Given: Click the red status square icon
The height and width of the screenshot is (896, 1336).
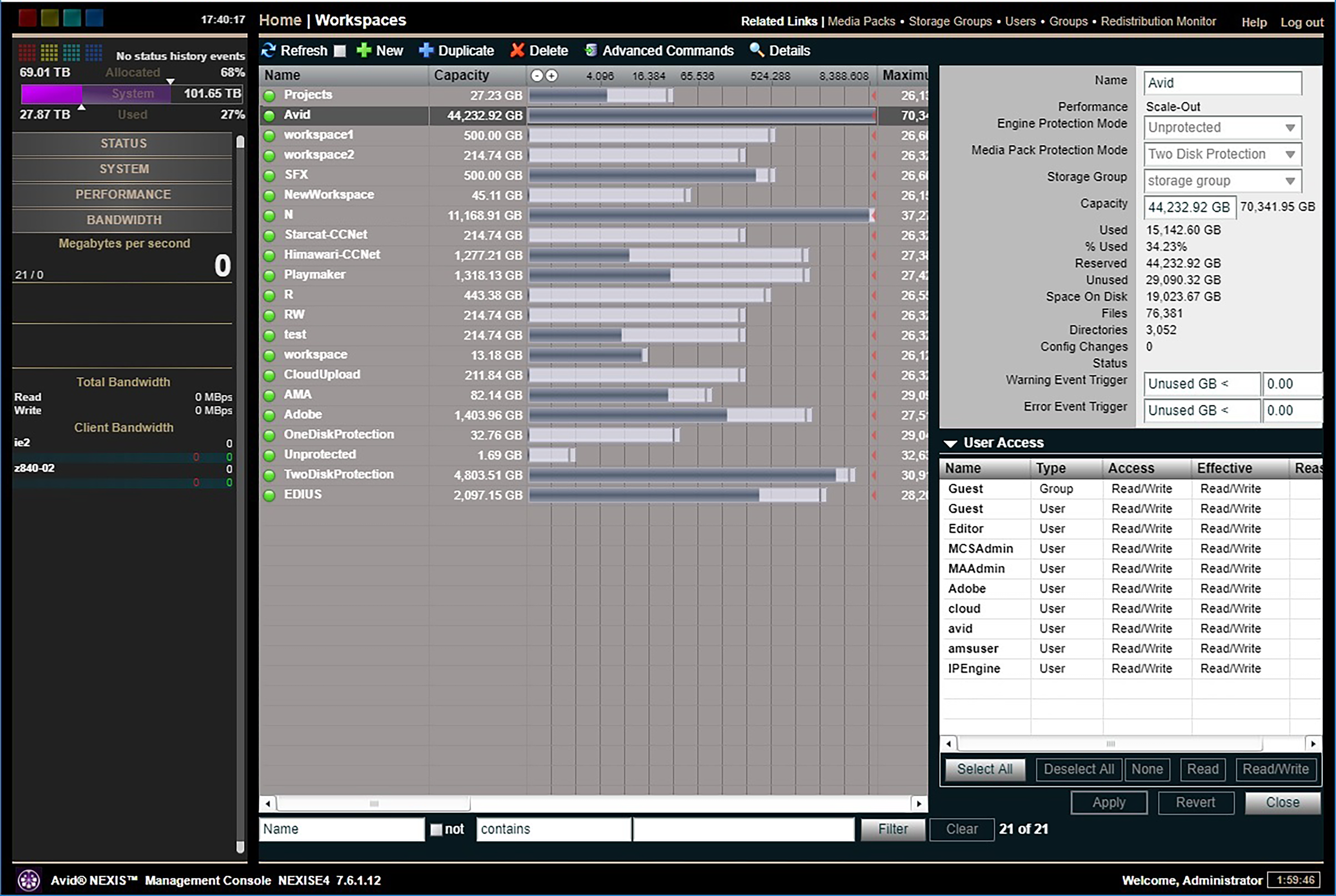Looking at the screenshot, I should click(27, 18).
